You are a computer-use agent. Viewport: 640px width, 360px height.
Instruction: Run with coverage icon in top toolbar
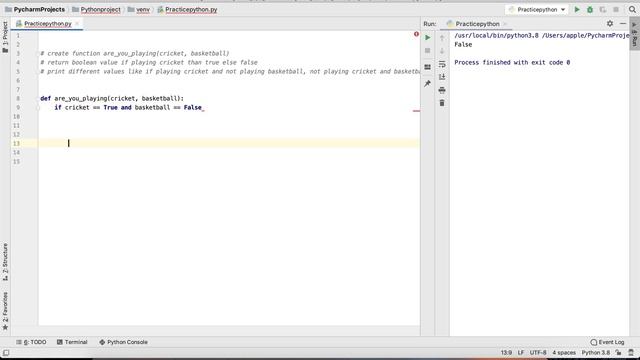click(x=603, y=9)
